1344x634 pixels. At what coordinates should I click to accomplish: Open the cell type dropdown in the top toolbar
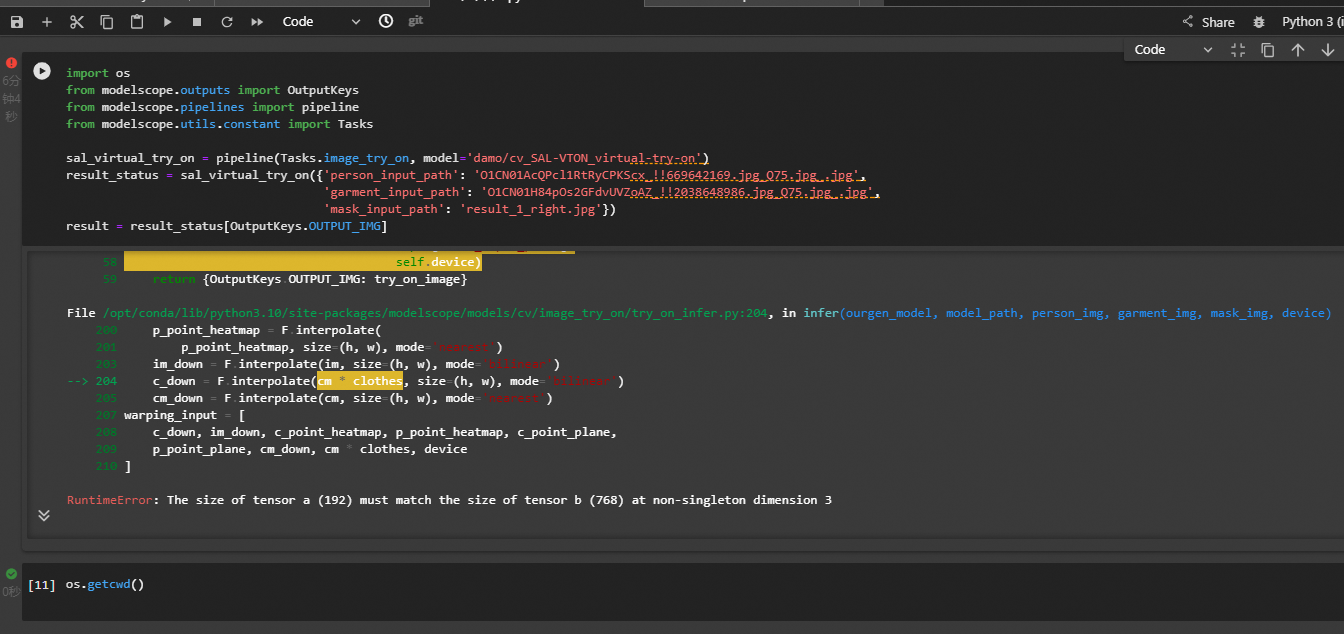coord(321,22)
